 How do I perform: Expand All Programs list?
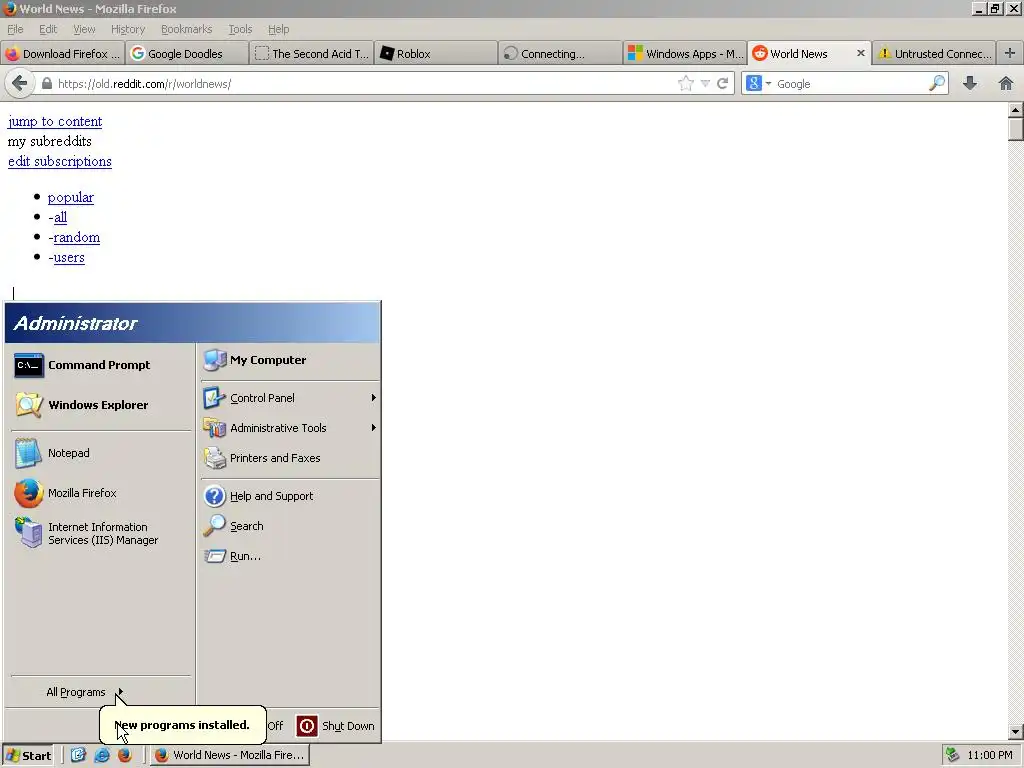tap(85, 692)
